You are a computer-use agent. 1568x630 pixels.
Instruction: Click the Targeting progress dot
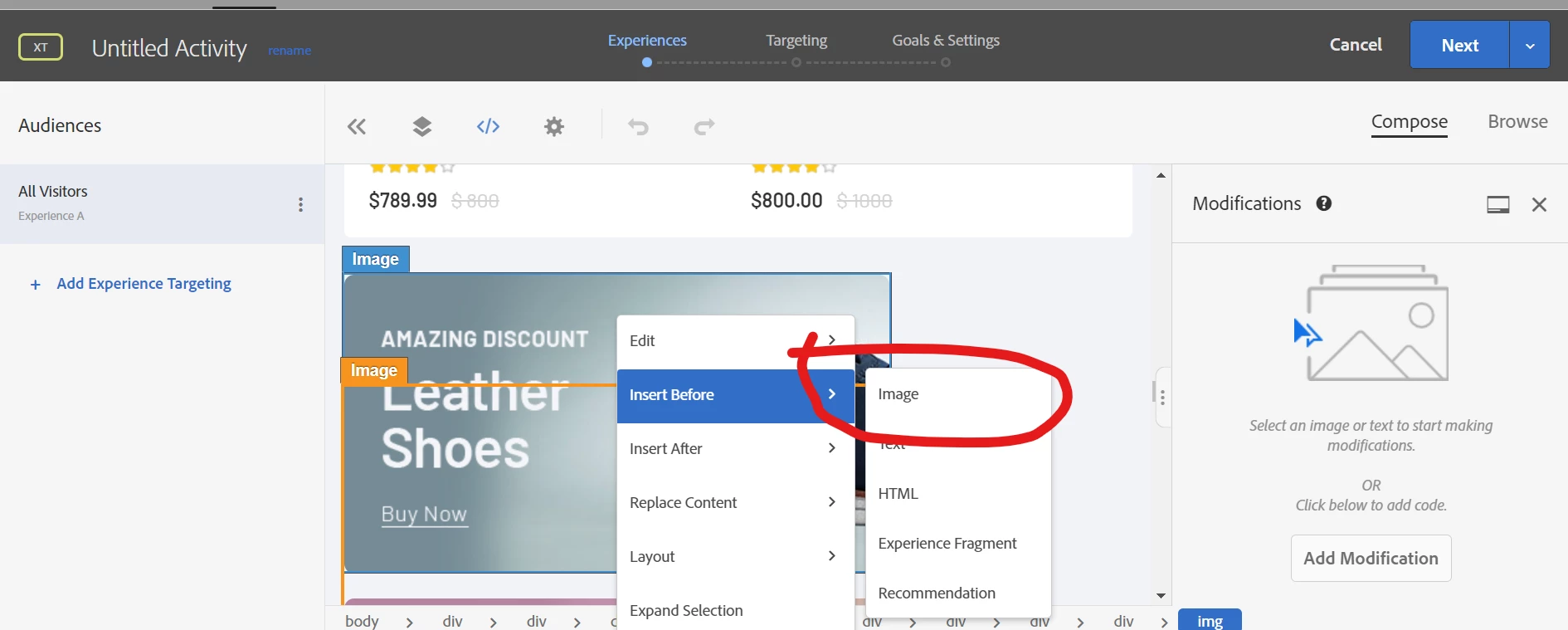[x=796, y=62]
